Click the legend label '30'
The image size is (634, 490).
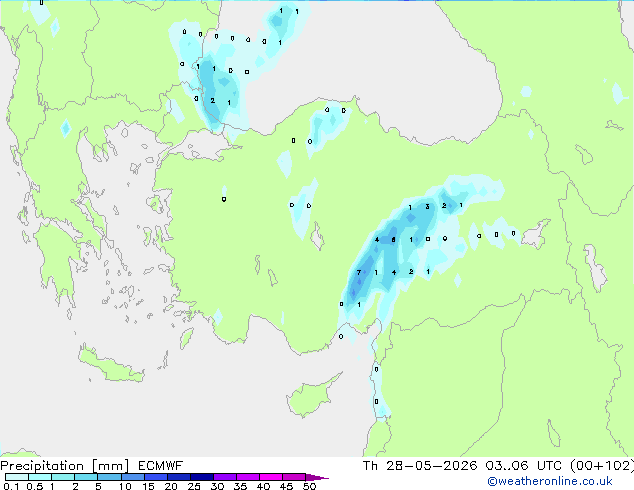(x=217, y=486)
